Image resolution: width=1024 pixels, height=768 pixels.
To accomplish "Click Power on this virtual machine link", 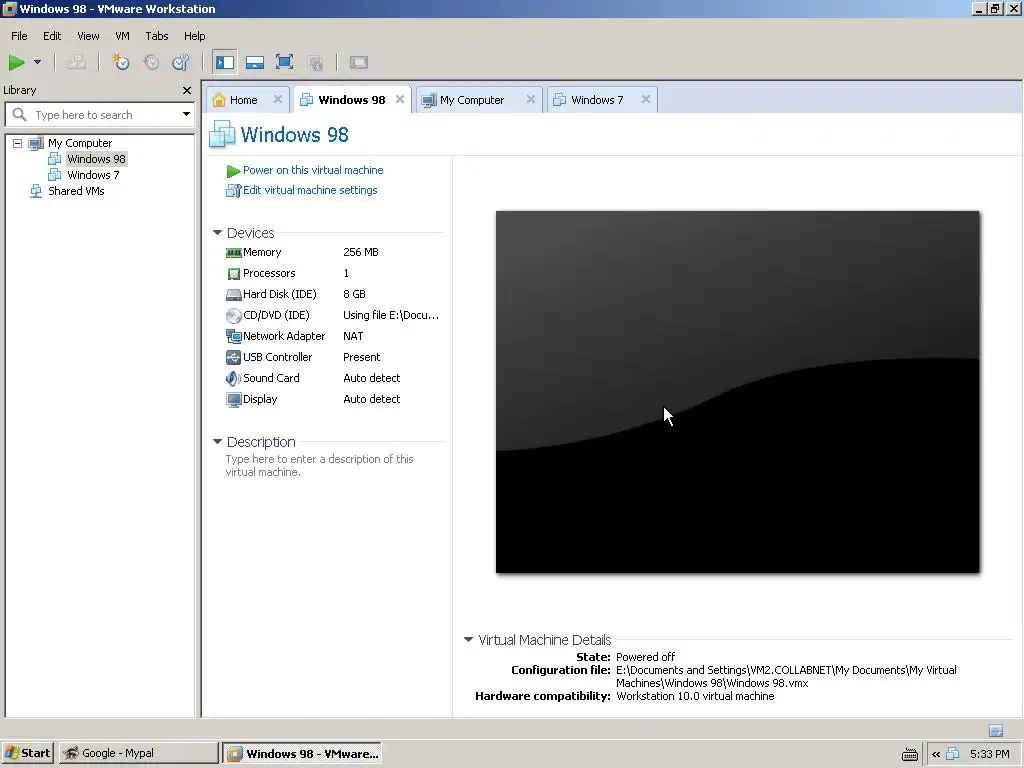I will 313,170.
